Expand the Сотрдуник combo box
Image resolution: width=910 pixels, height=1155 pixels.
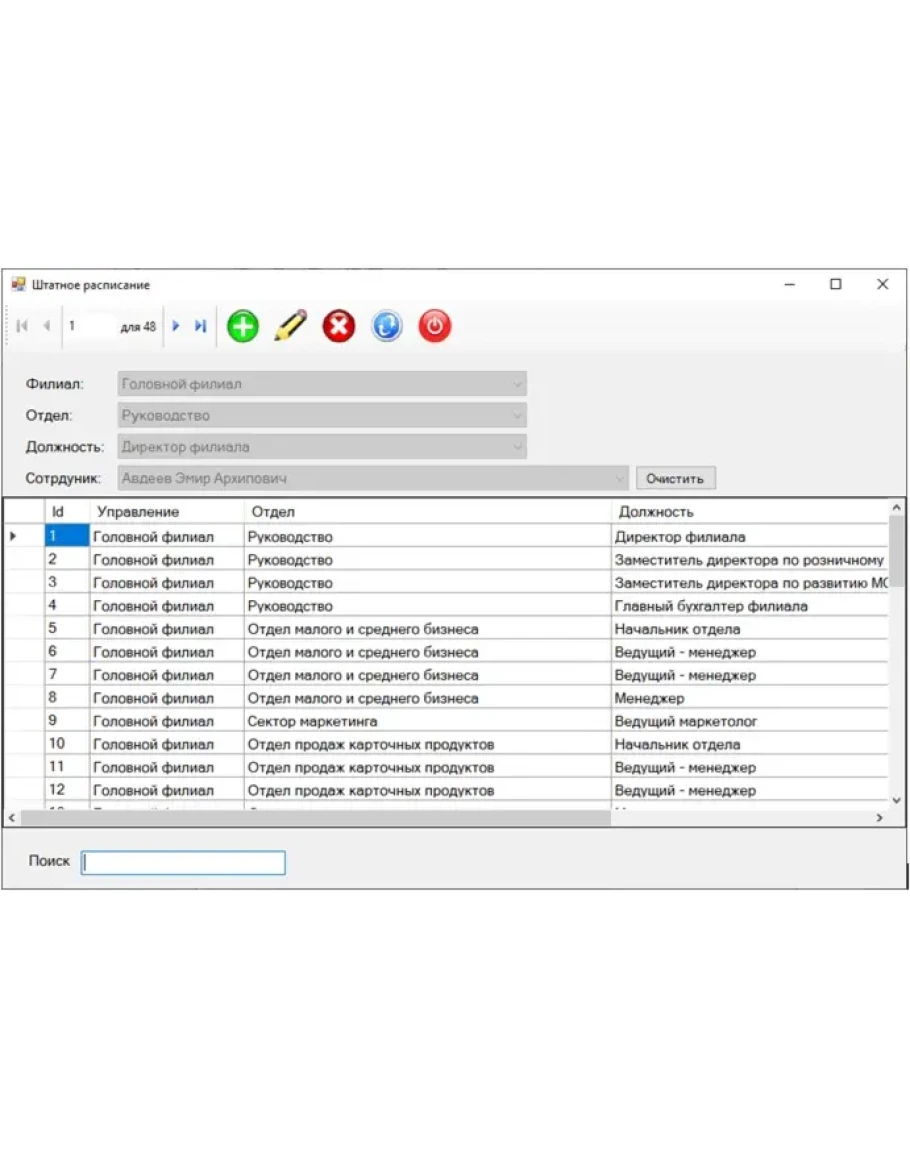(619, 479)
